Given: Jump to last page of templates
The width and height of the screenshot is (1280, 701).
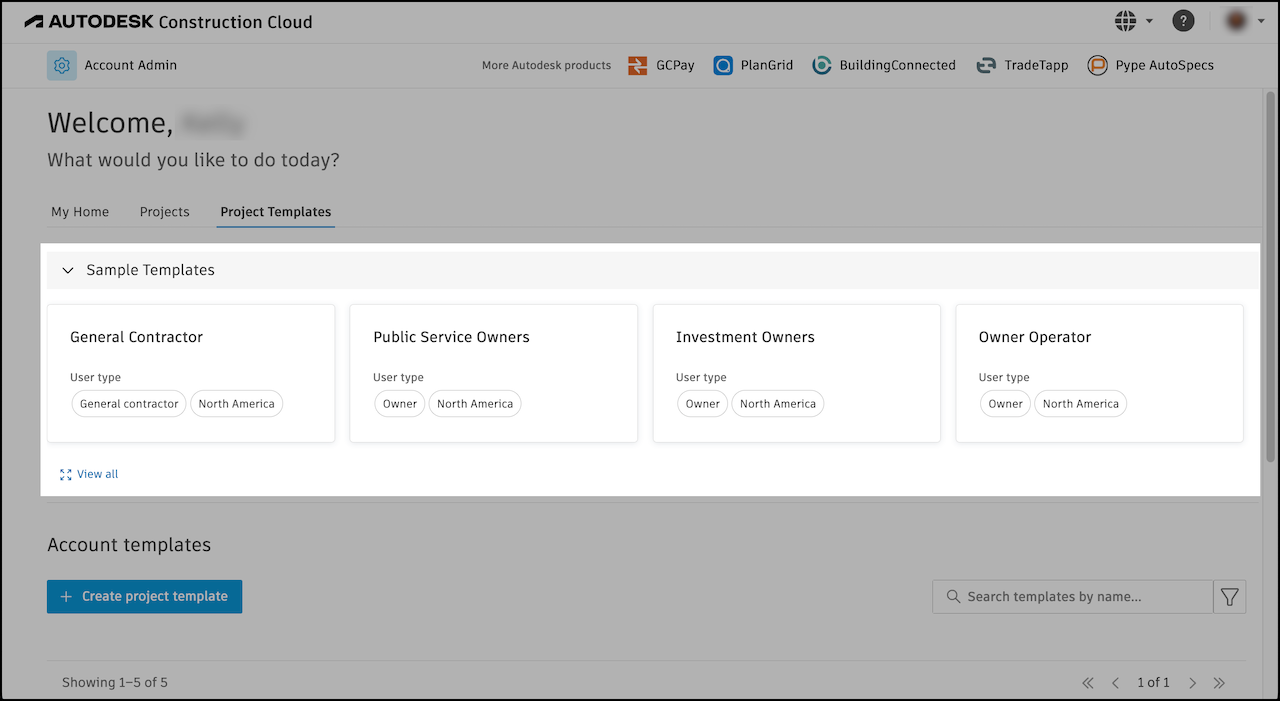Looking at the screenshot, I should (x=1219, y=683).
